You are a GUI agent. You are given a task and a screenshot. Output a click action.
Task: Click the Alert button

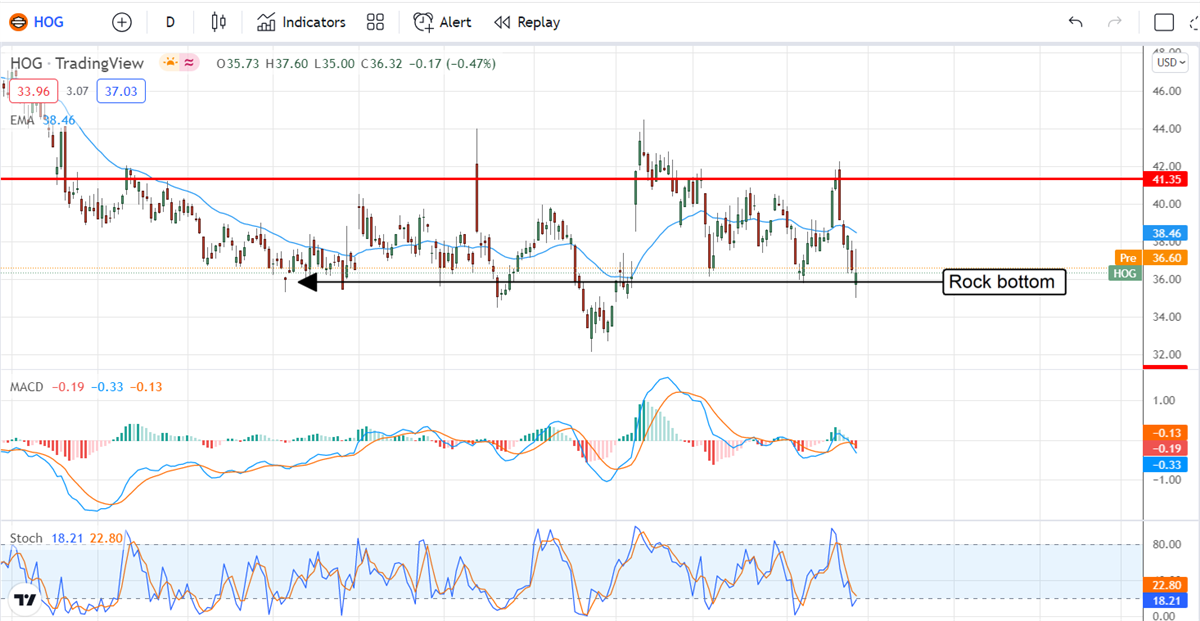(443, 22)
